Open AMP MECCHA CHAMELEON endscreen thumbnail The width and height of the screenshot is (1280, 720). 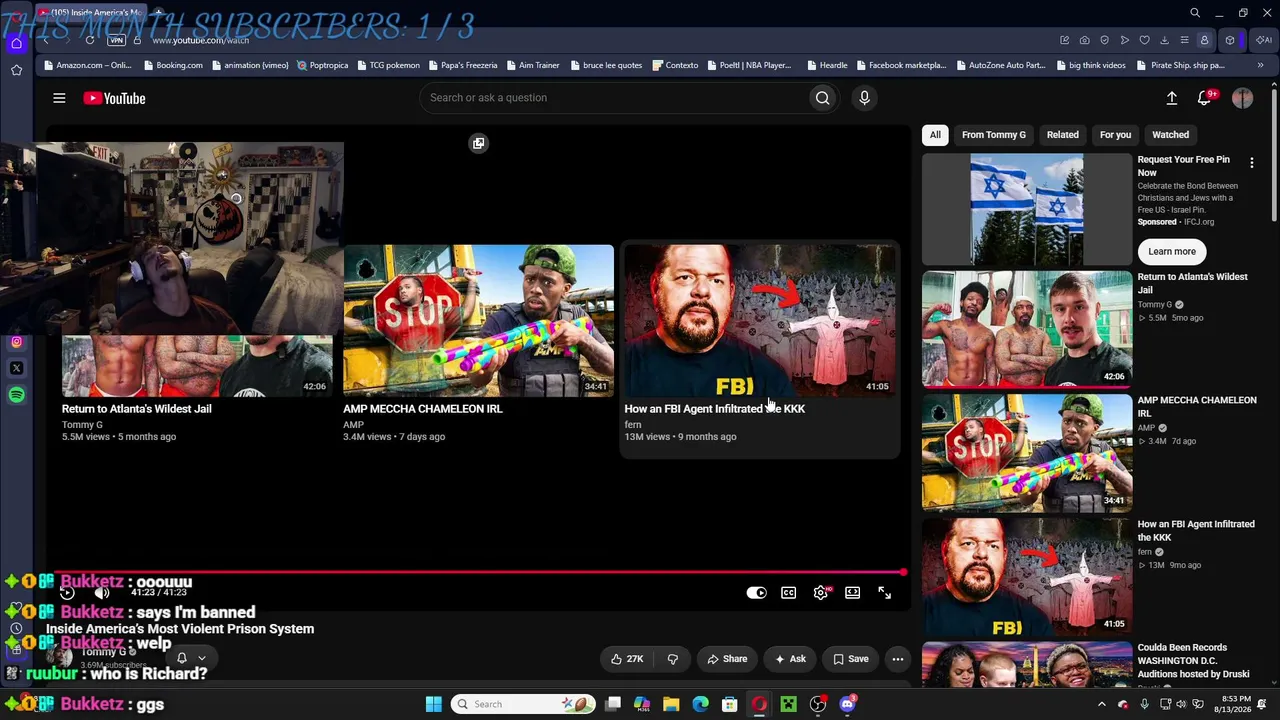click(478, 321)
